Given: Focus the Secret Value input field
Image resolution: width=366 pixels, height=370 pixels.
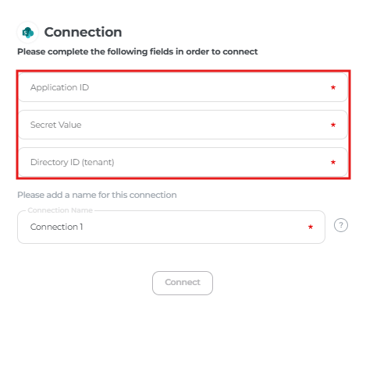Looking at the screenshot, I should click(183, 125).
